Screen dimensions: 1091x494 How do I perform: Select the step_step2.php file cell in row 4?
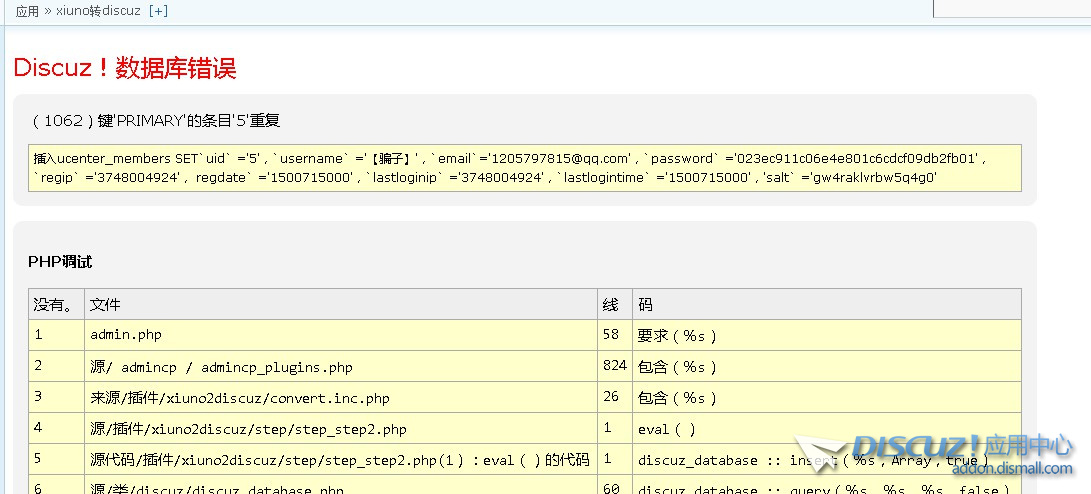341,429
